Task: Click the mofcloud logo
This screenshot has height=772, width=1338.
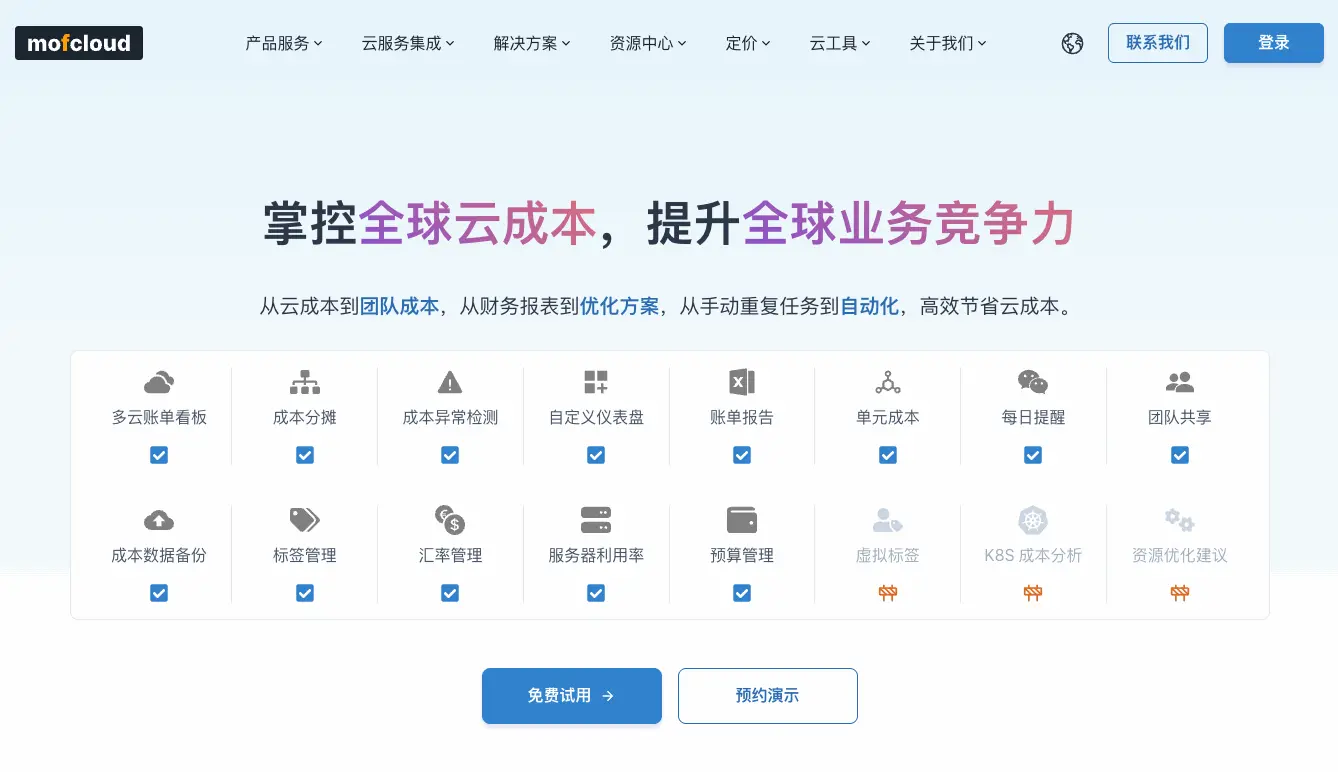Action: (78, 43)
